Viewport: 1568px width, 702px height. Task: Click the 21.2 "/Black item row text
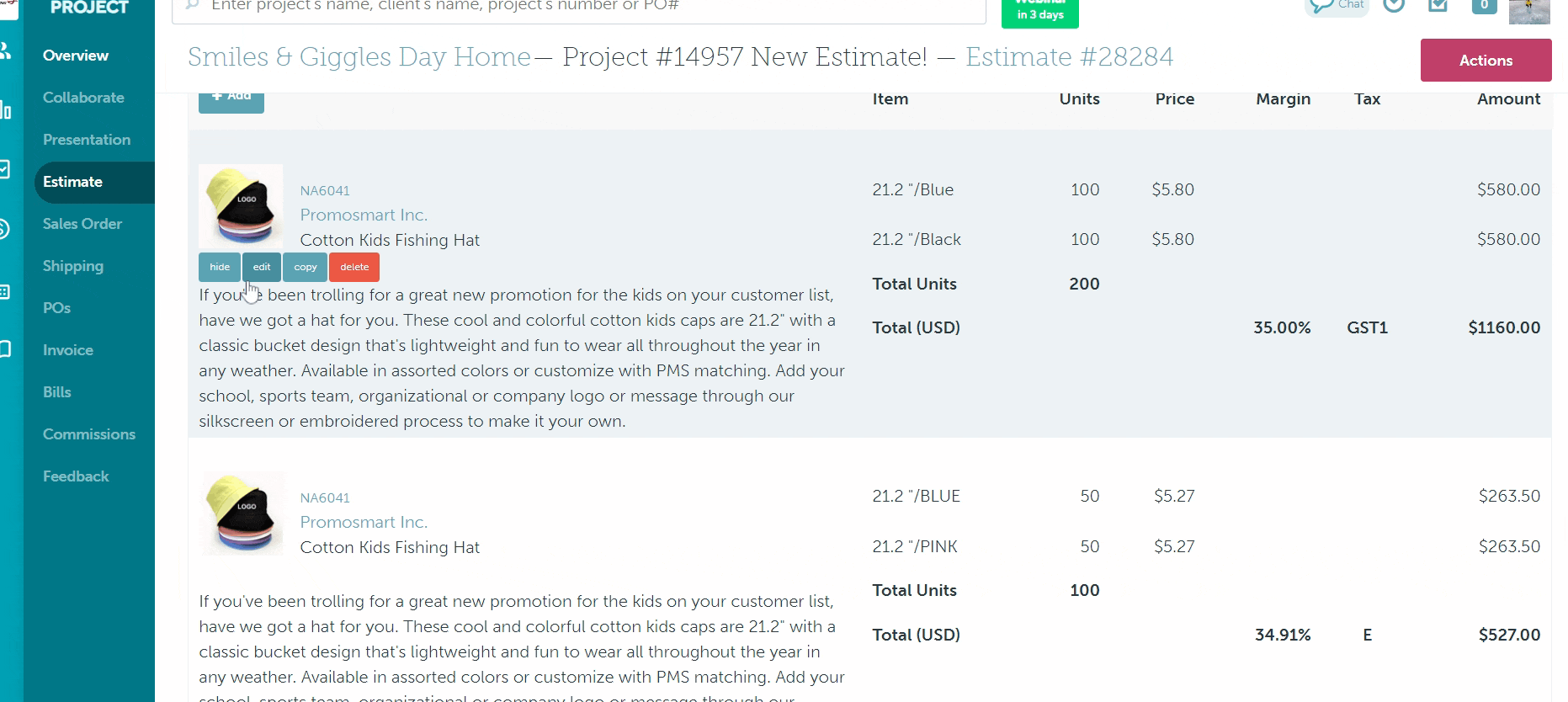(917, 240)
